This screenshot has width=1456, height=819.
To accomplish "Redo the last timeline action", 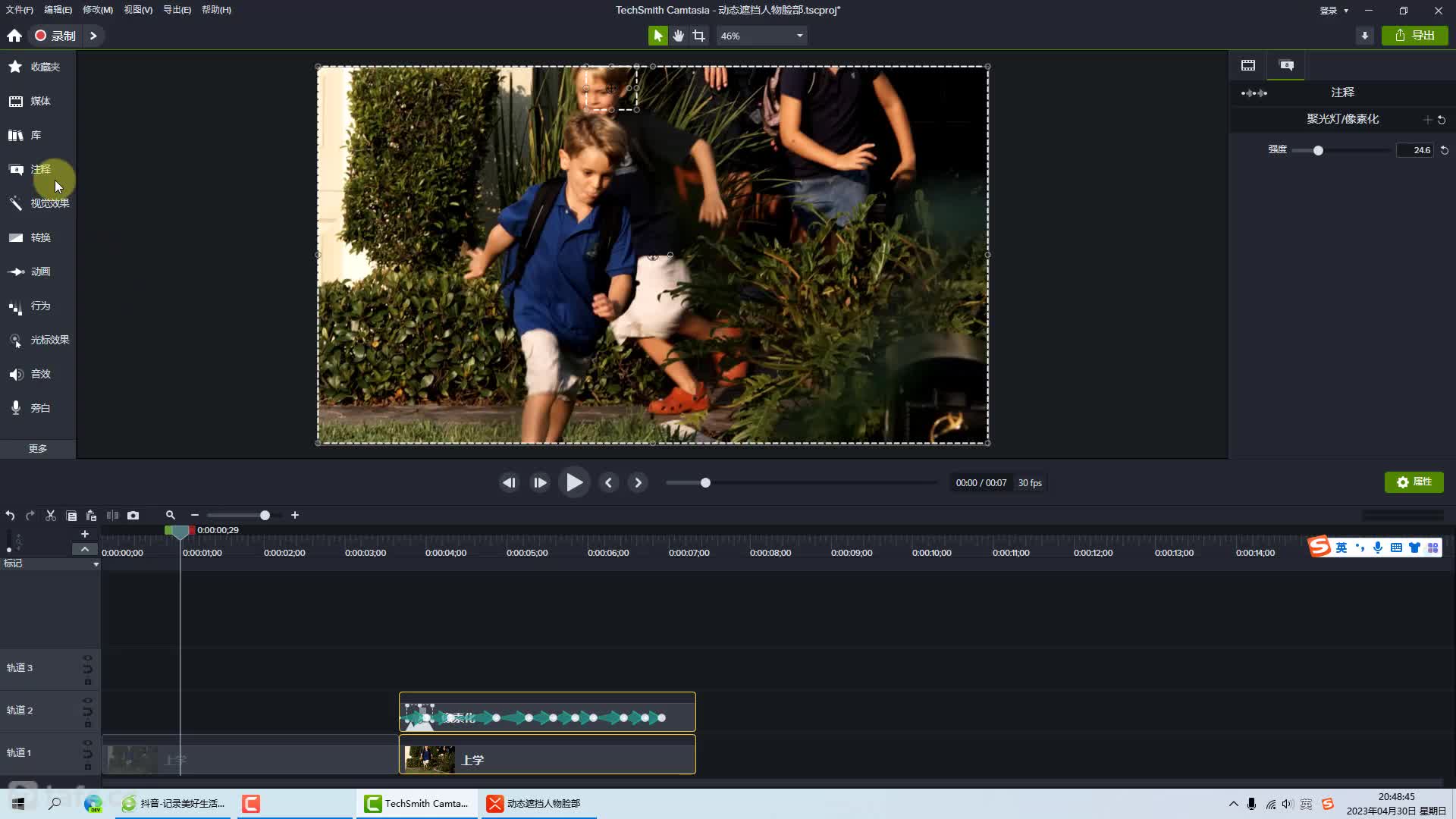I will (x=30, y=516).
